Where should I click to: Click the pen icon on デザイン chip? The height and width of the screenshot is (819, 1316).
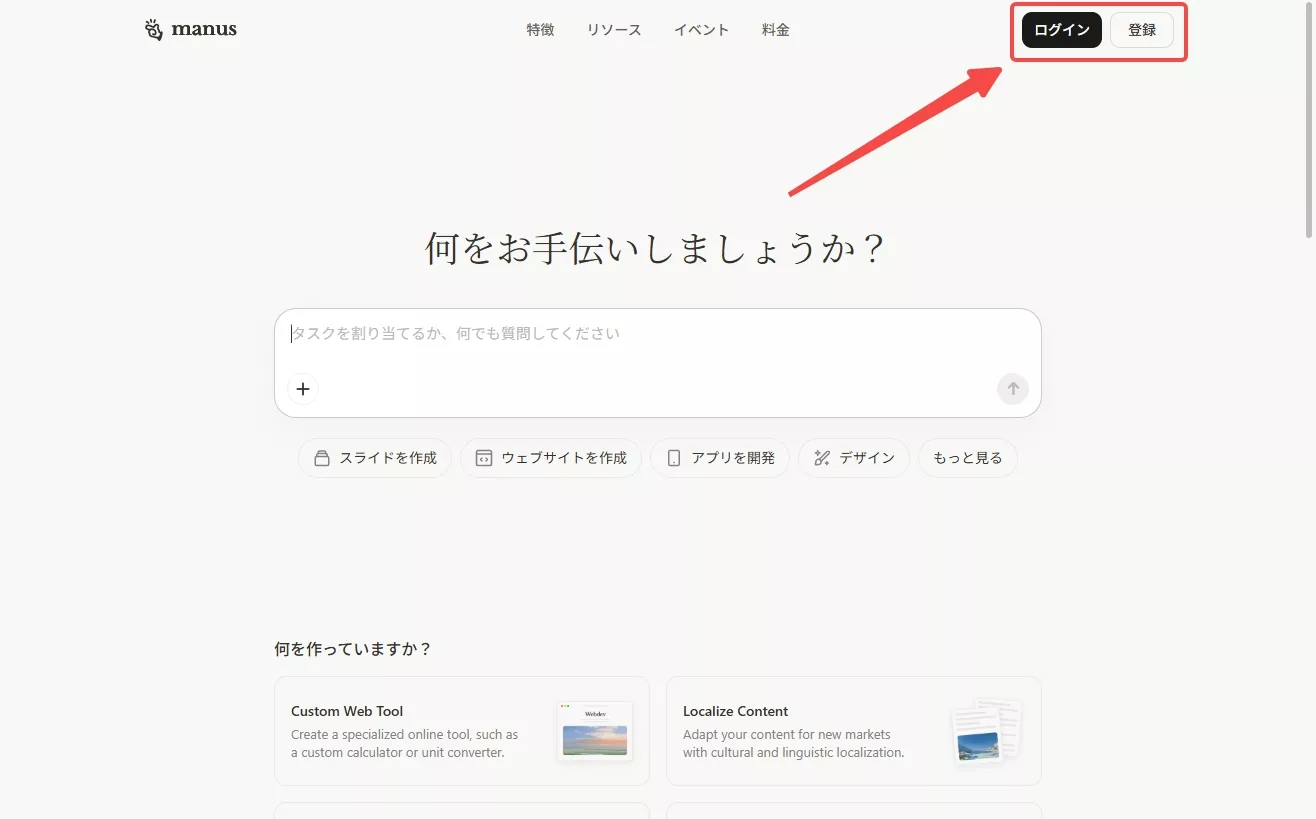[x=823, y=457]
